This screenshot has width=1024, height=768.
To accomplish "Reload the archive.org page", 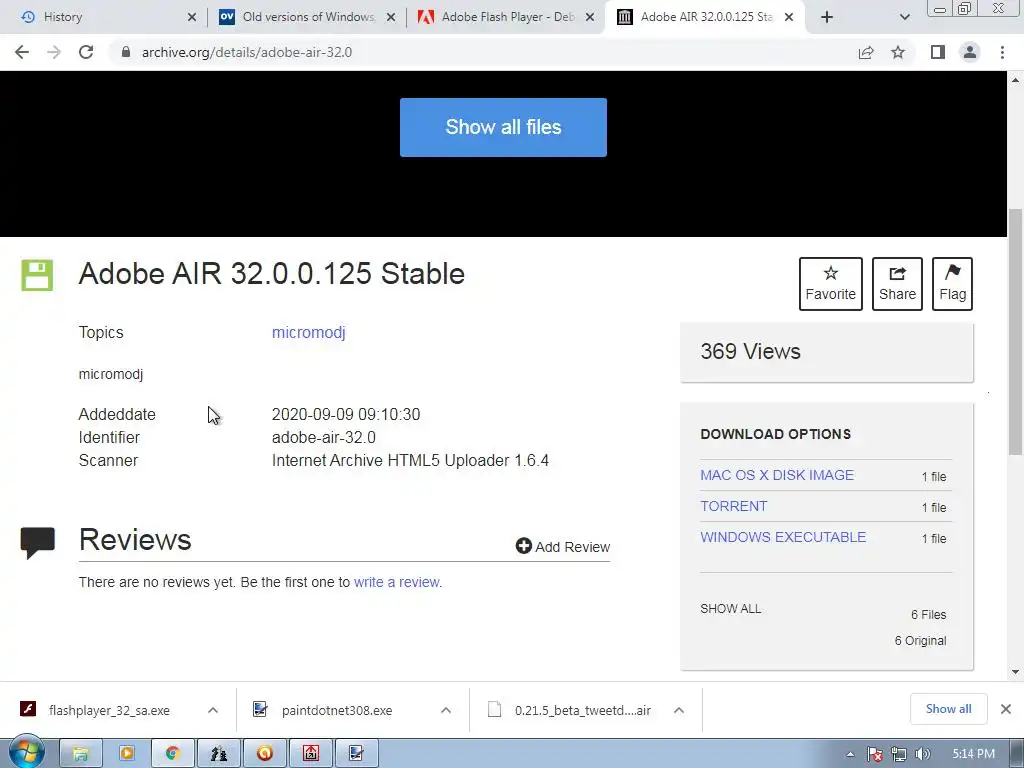I will click(x=86, y=52).
